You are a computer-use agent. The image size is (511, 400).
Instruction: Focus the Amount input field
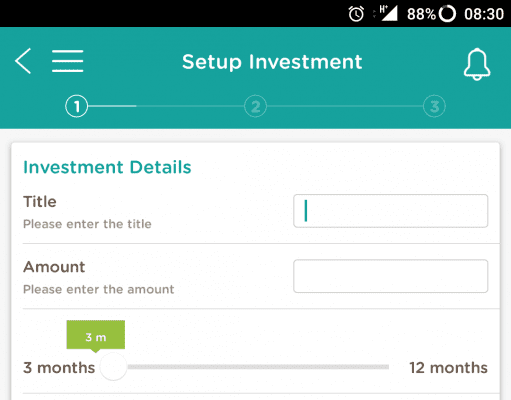(x=391, y=276)
